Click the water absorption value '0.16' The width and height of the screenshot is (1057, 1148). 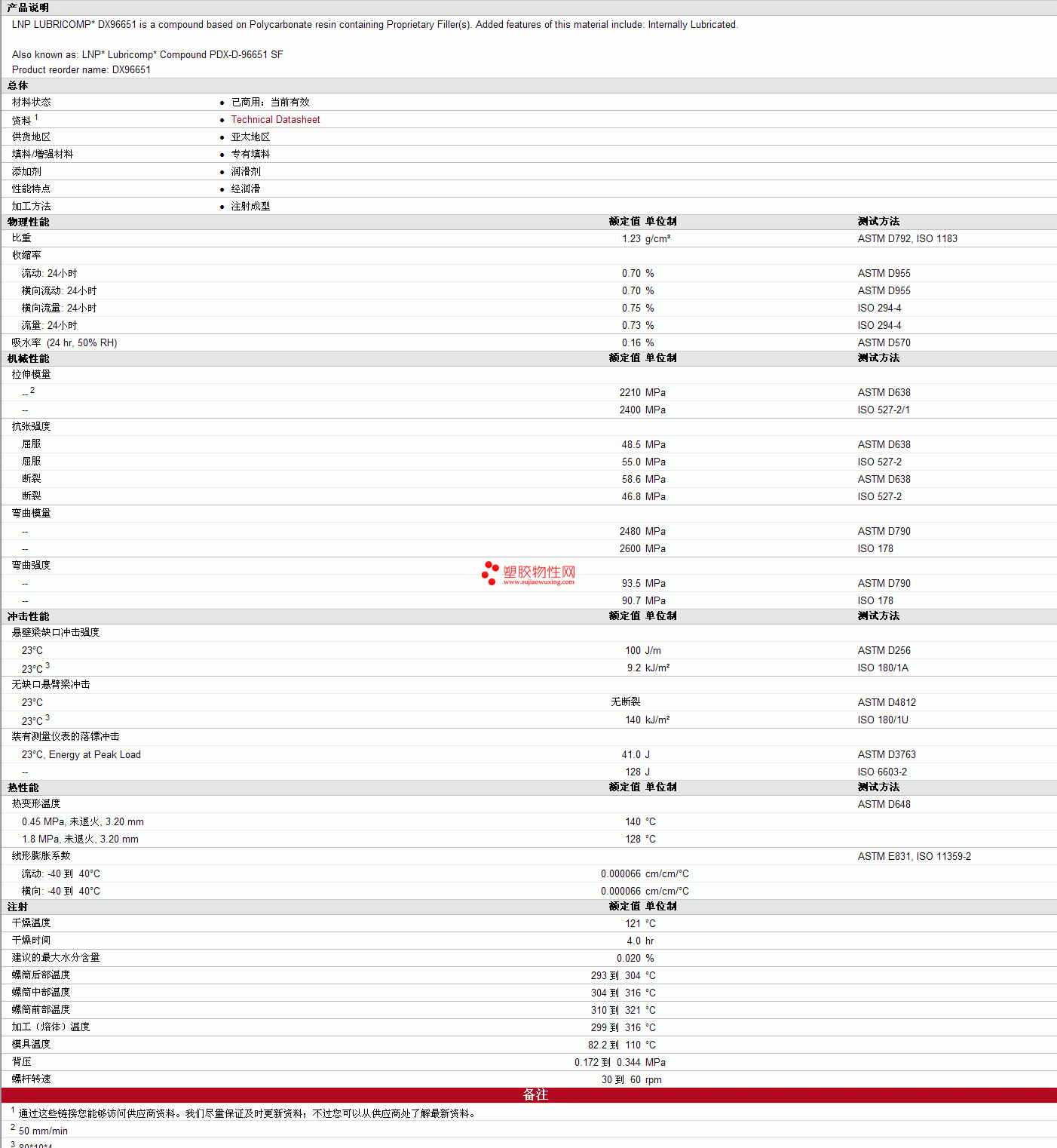pos(631,342)
